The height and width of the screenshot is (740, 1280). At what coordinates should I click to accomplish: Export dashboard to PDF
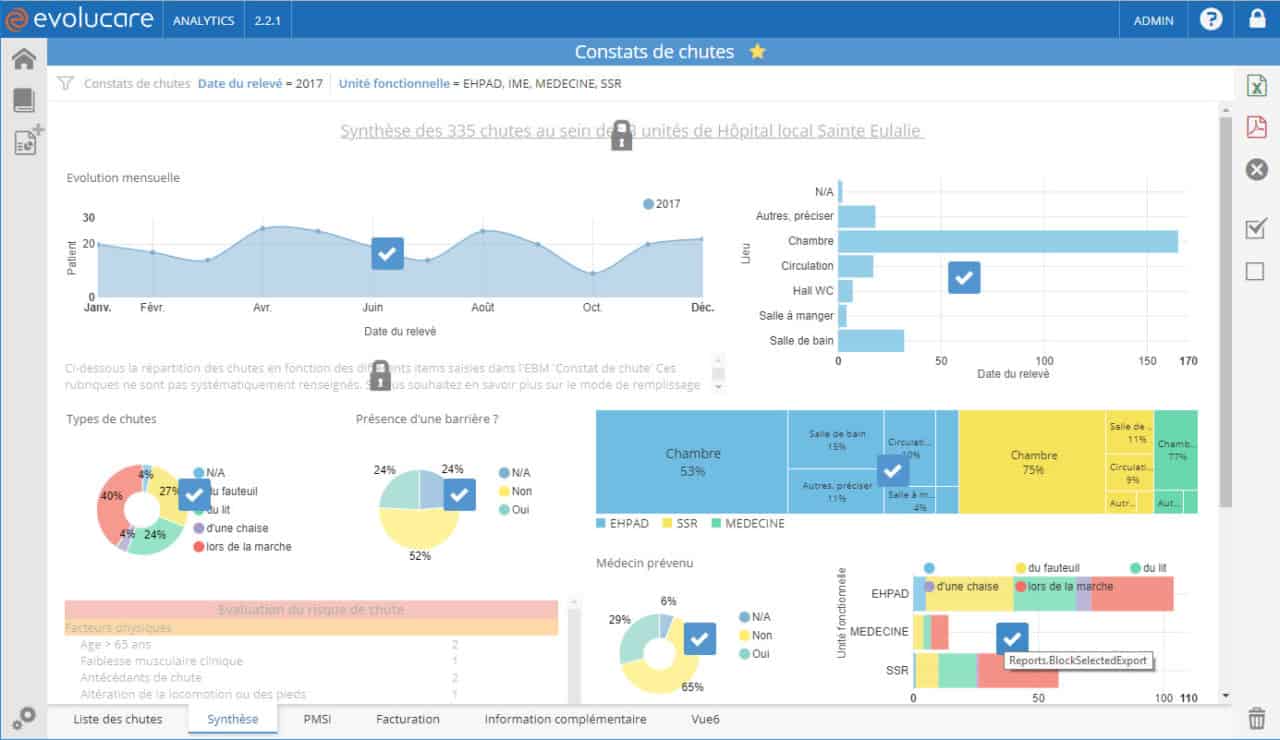click(1256, 127)
